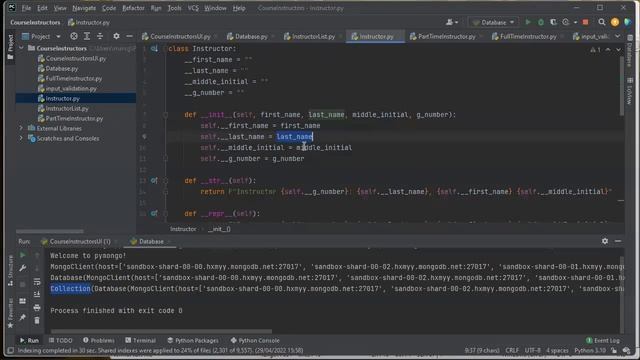Hide the Project tool window

(129, 36)
